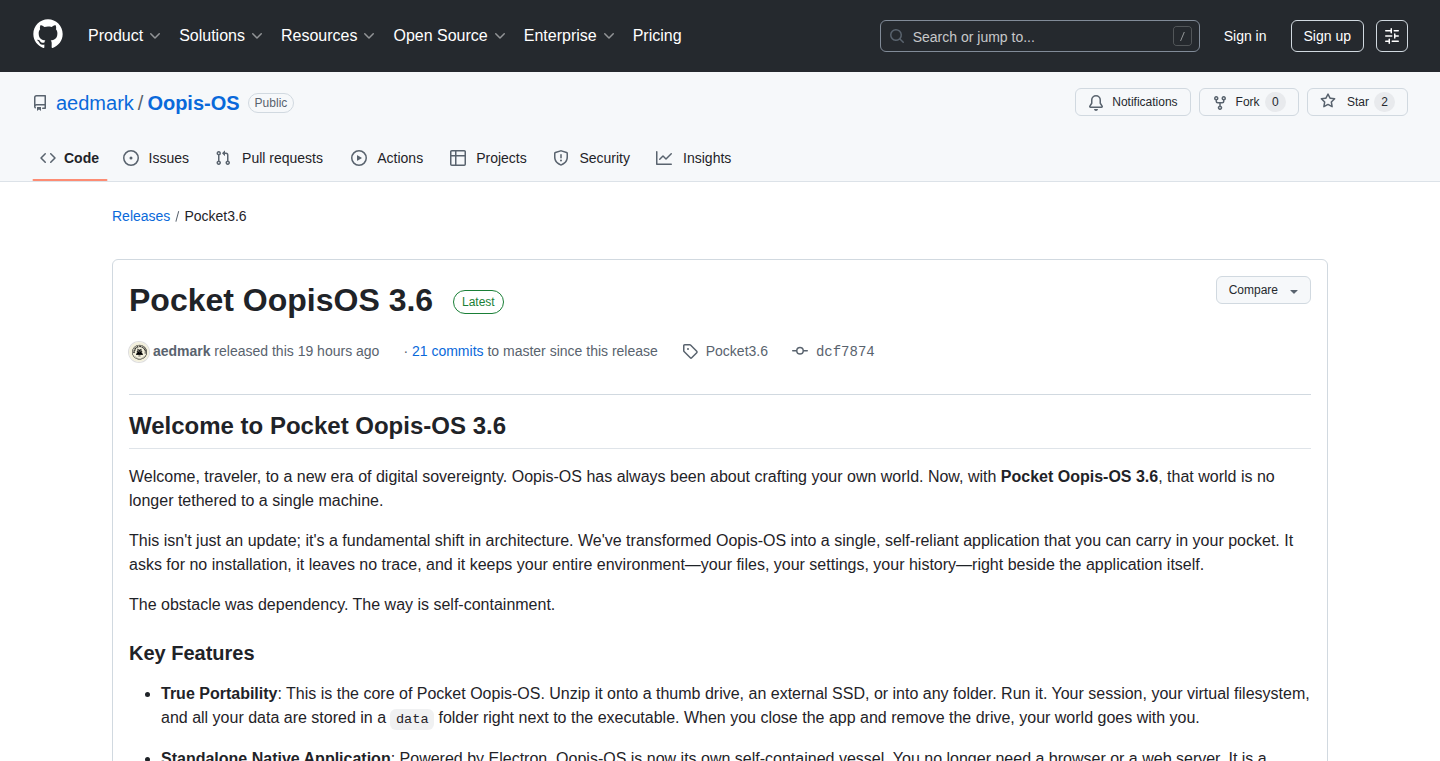Click the Sign up button
Image resolution: width=1440 pixels, height=761 pixels.
tap(1327, 36)
